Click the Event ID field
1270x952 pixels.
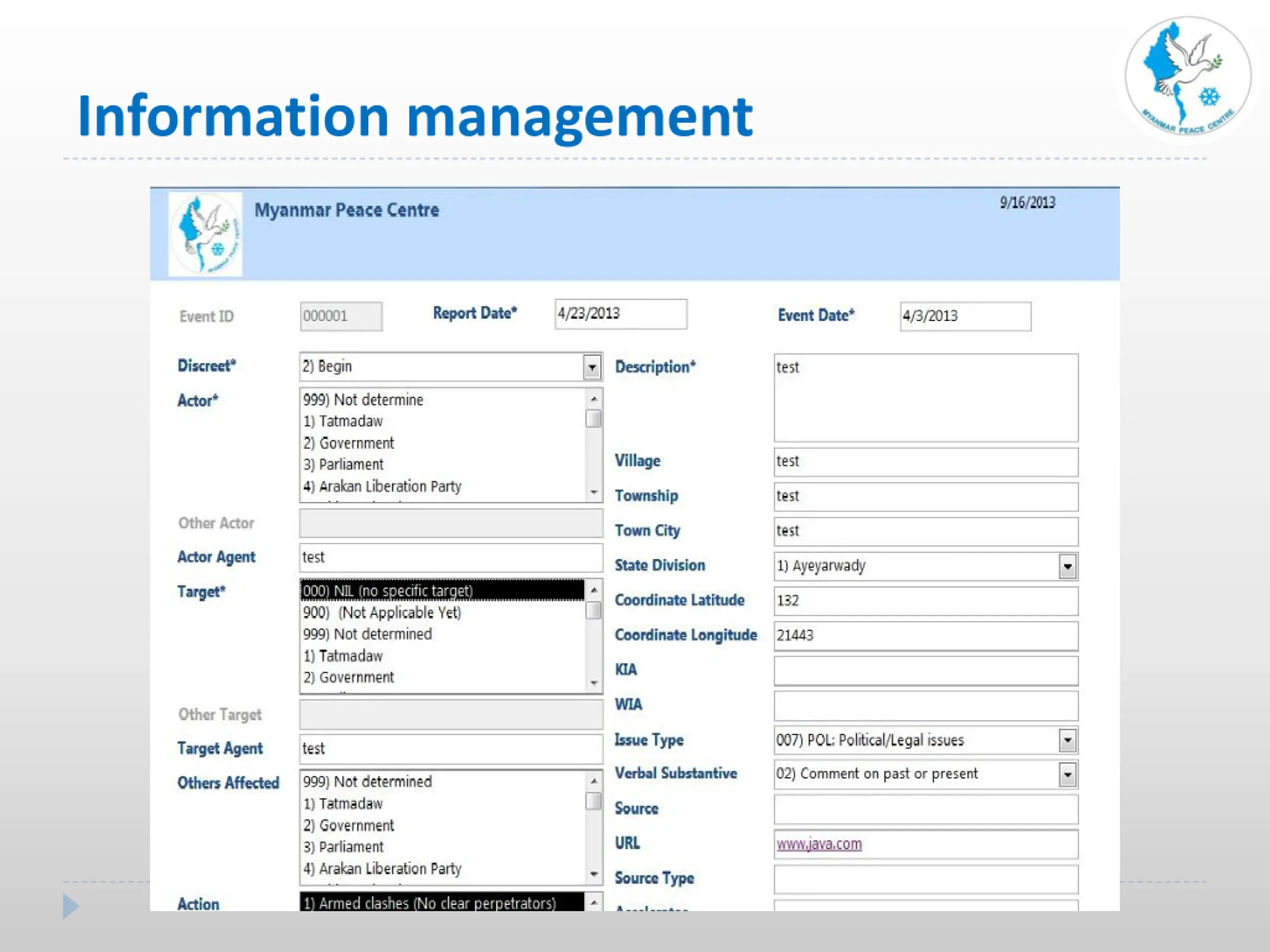click(x=341, y=316)
